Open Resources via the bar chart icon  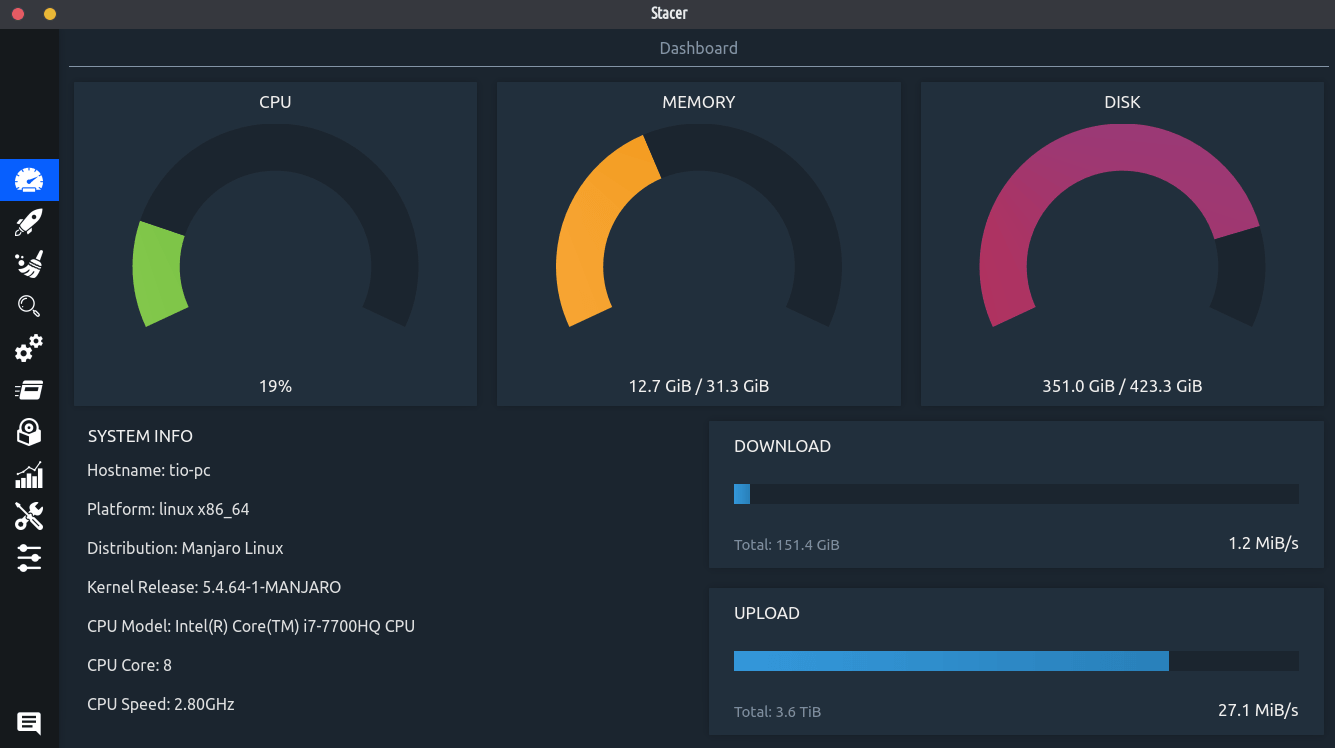(x=29, y=474)
